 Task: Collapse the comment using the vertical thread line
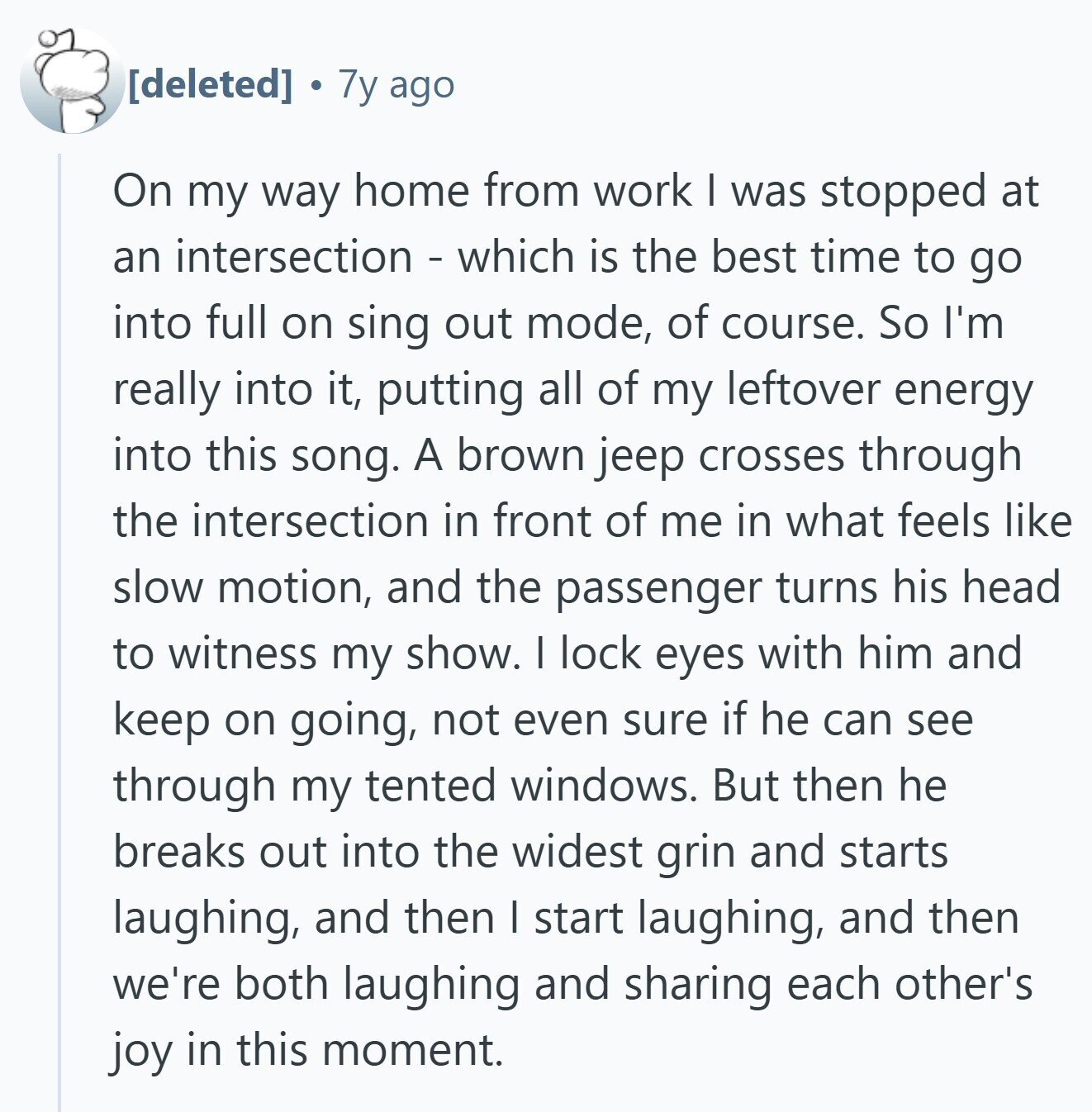click(59, 632)
